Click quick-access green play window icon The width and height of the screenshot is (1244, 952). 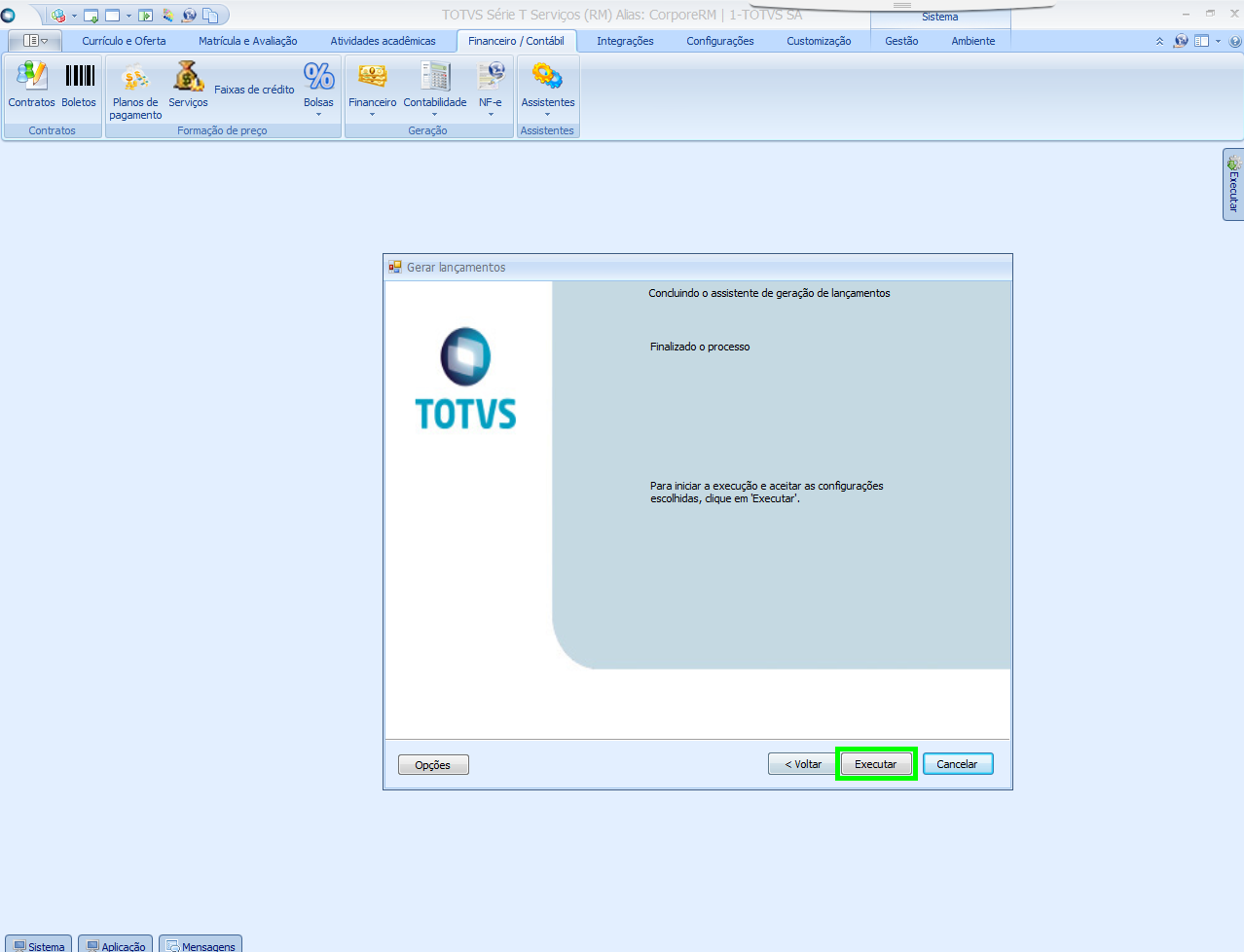pyautogui.click(x=146, y=16)
